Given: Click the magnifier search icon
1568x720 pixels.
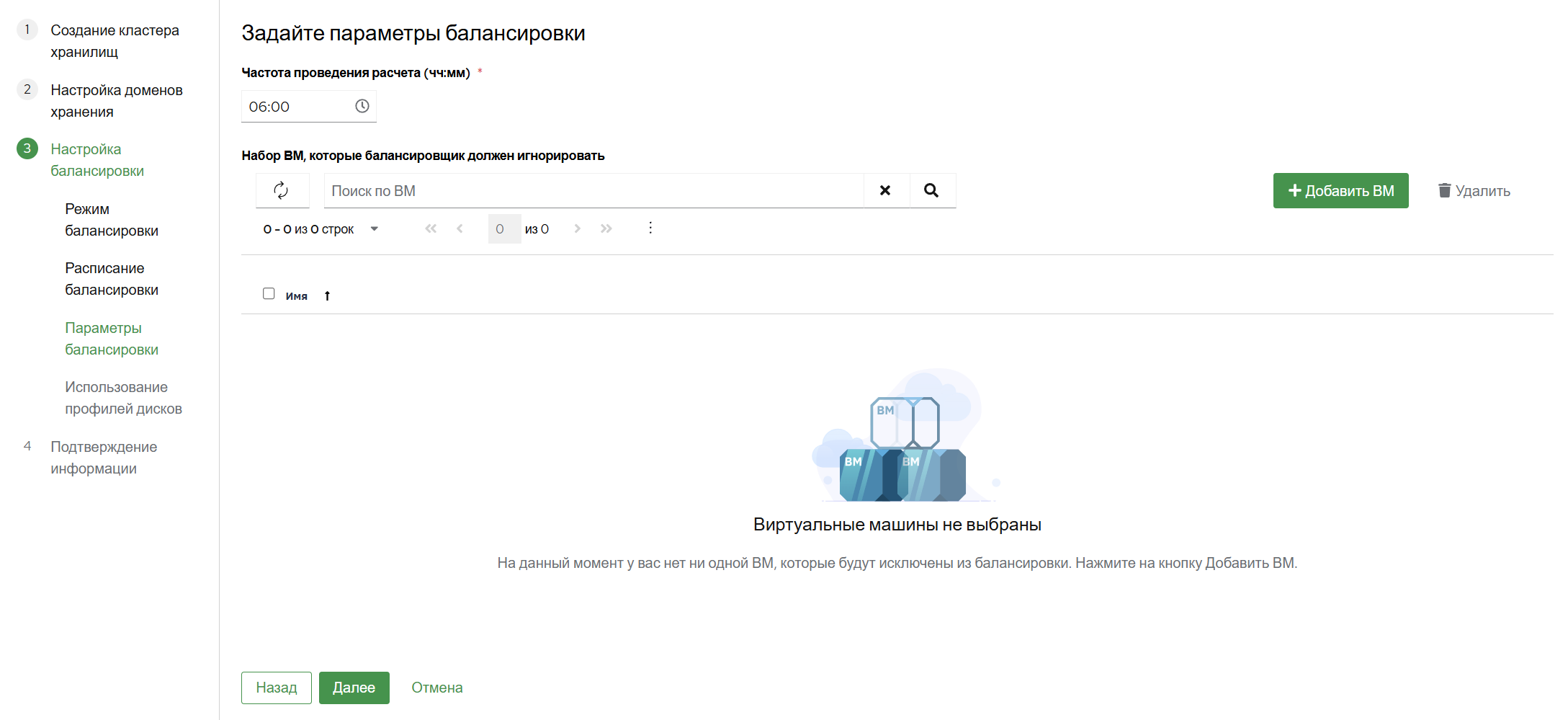Looking at the screenshot, I should coord(931,190).
